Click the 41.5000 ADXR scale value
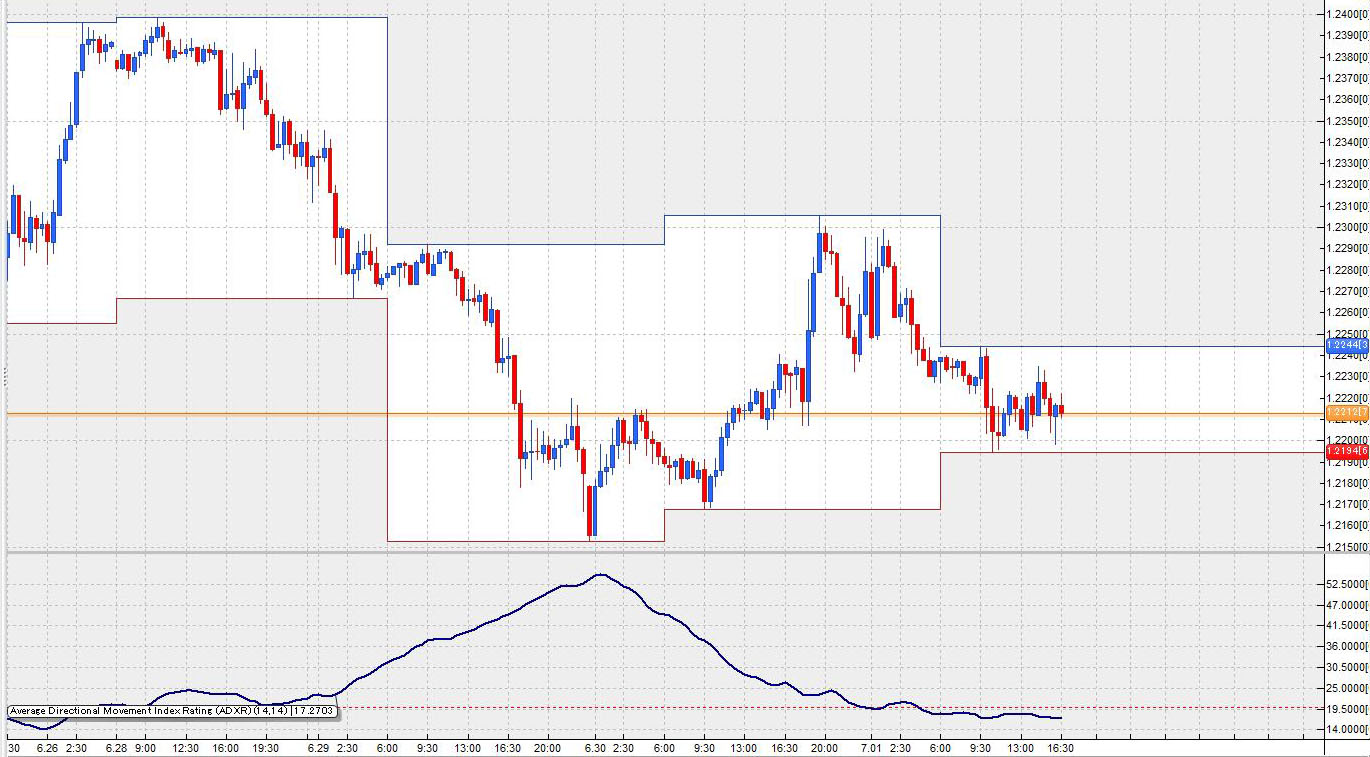 pos(1348,625)
